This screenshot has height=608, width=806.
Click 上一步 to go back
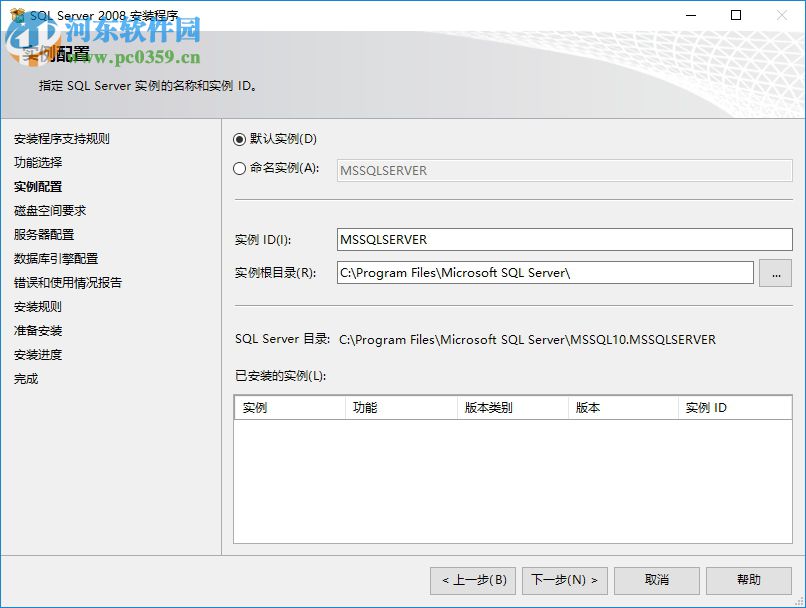point(472,580)
